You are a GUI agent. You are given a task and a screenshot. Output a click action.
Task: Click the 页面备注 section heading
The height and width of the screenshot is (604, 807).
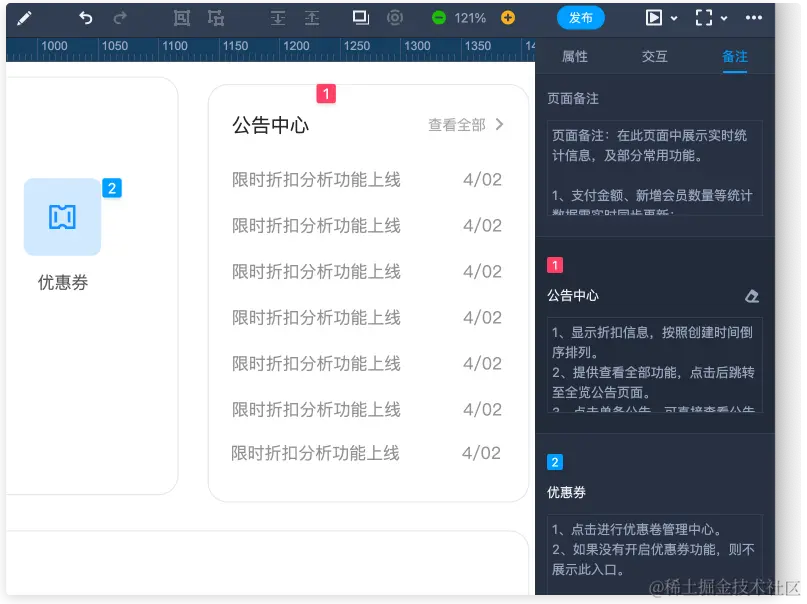tap(573, 98)
